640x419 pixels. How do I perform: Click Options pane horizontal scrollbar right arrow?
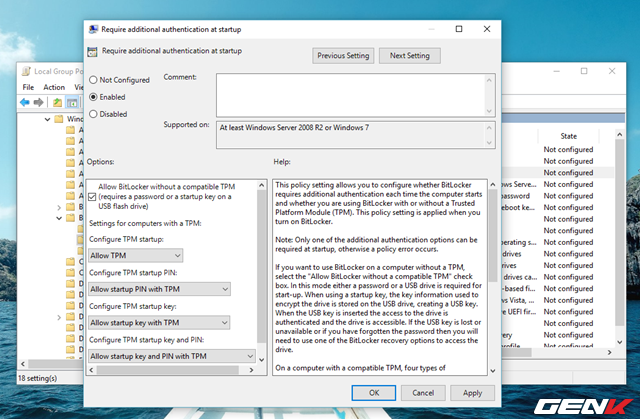tap(251, 370)
